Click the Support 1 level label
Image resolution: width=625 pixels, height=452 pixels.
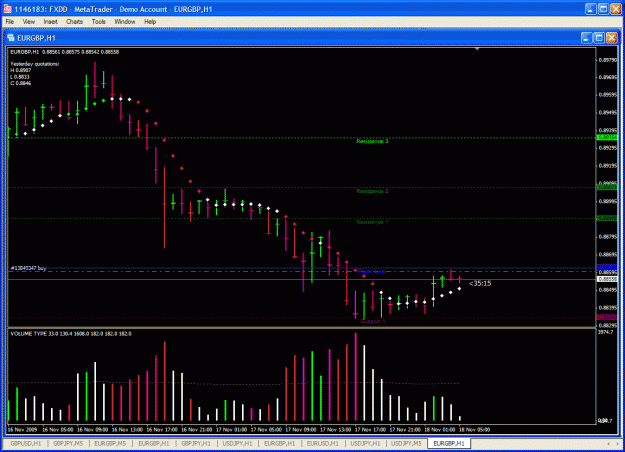373,321
